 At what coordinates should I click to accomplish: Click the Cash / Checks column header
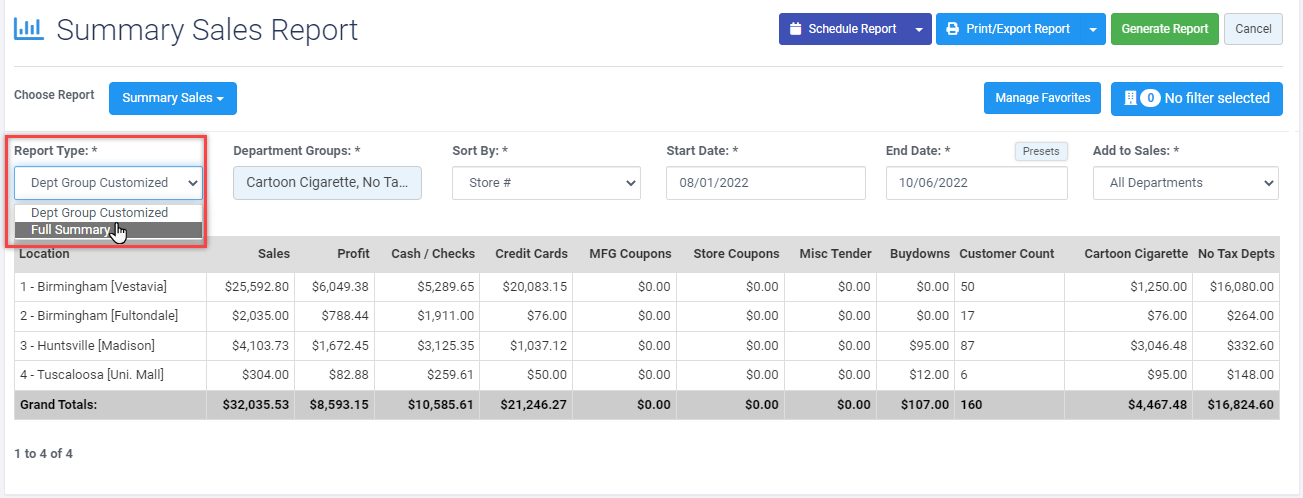click(x=432, y=254)
